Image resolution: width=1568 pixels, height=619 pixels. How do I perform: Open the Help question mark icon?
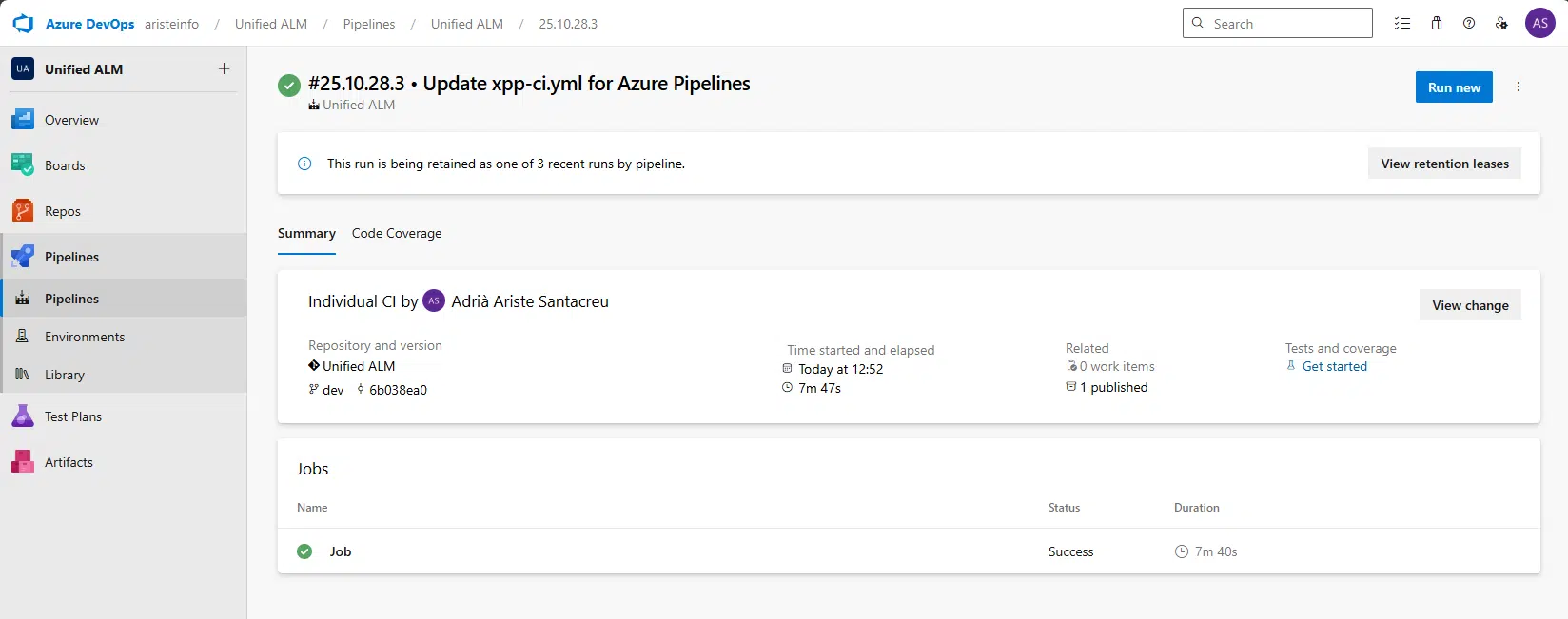pyautogui.click(x=1469, y=24)
